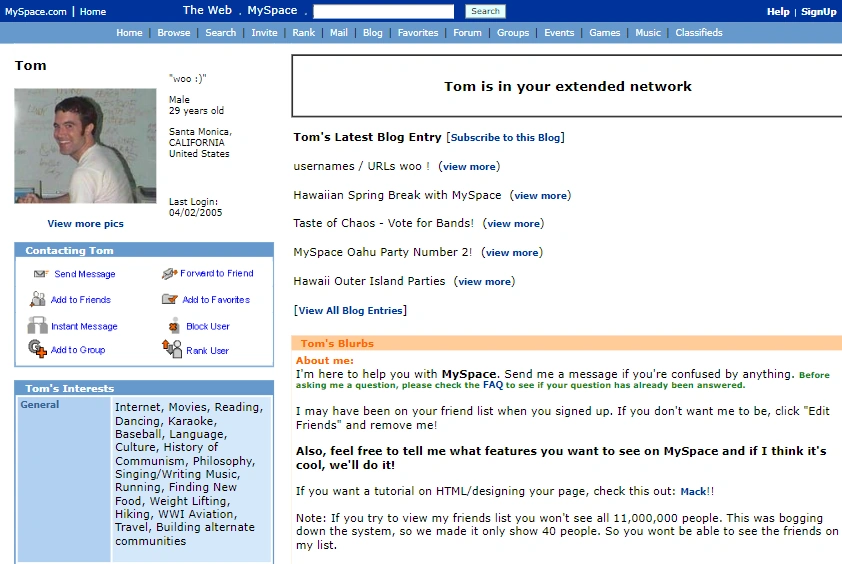View more of Taste of Chaos entry
Screen dimensions: 842x564
click(513, 223)
